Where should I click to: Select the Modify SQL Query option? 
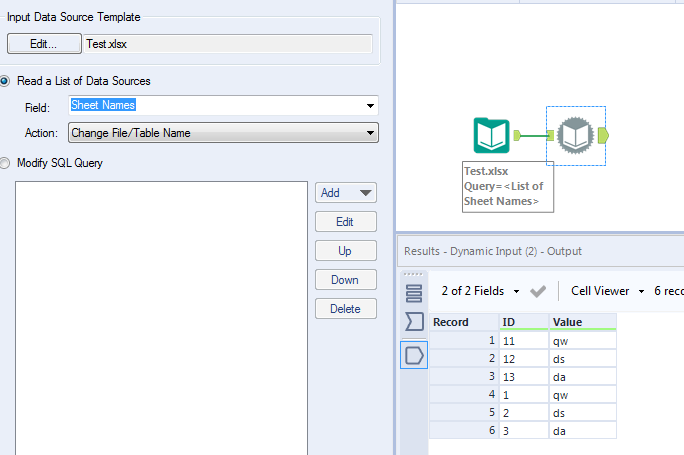(x=5, y=163)
